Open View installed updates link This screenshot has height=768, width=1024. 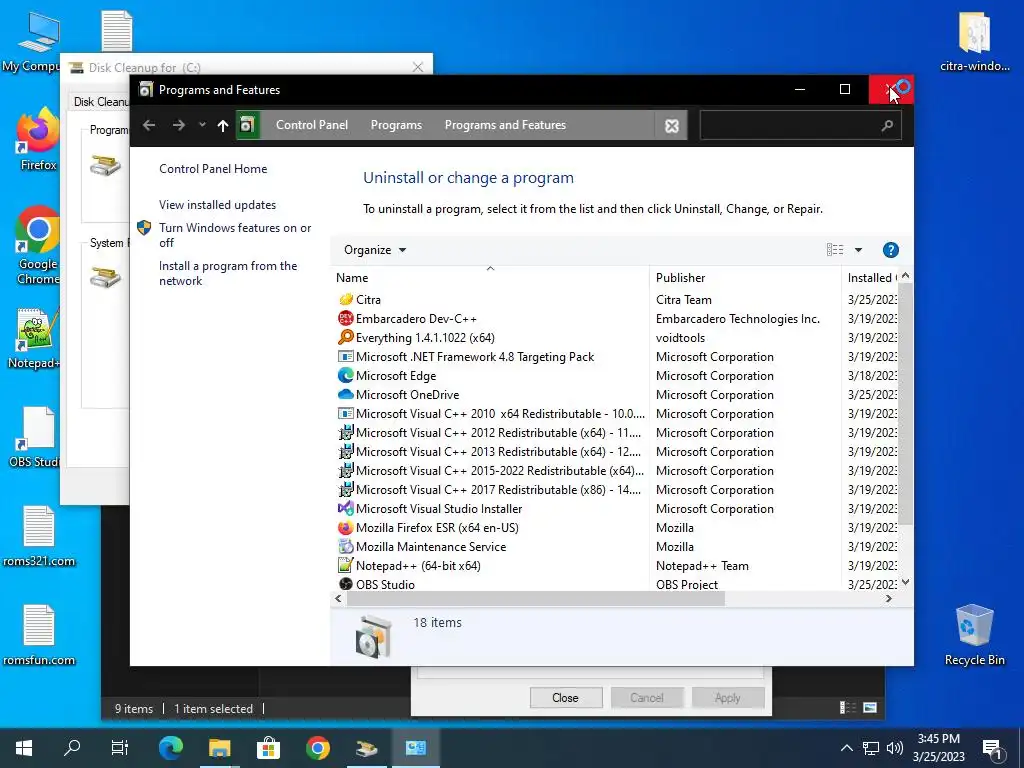pos(217,204)
